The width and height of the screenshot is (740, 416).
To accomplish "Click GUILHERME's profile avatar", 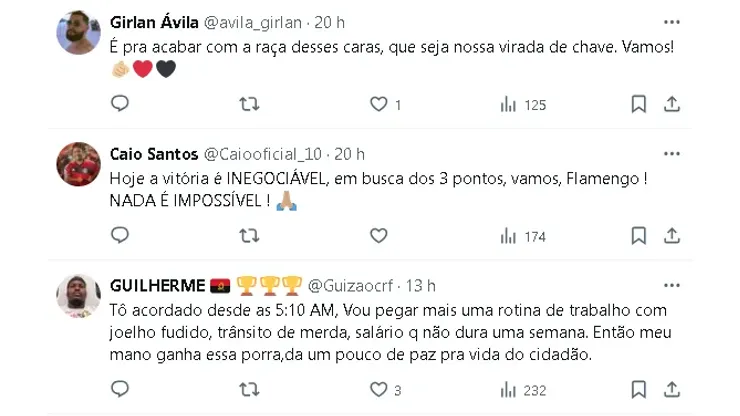I will click(x=78, y=296).
